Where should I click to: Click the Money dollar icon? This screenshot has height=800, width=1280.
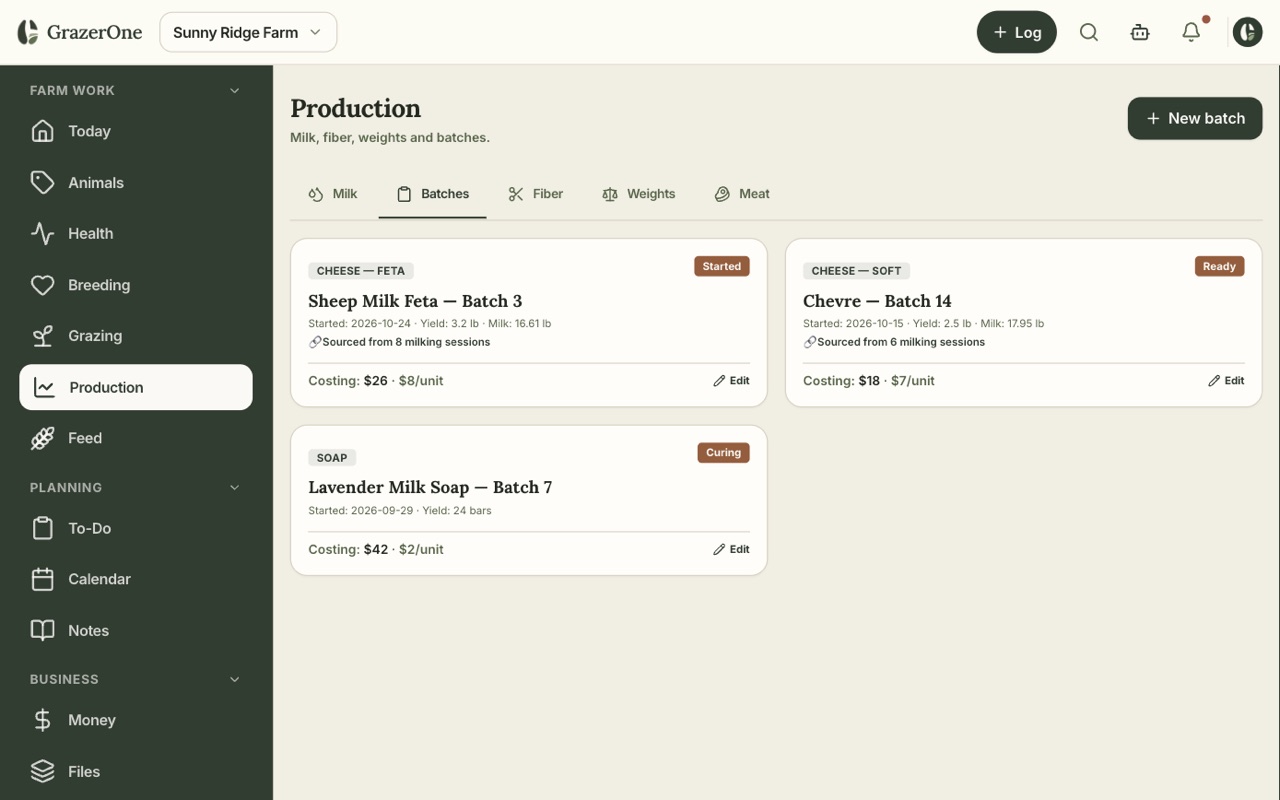(x=42, y=720)
